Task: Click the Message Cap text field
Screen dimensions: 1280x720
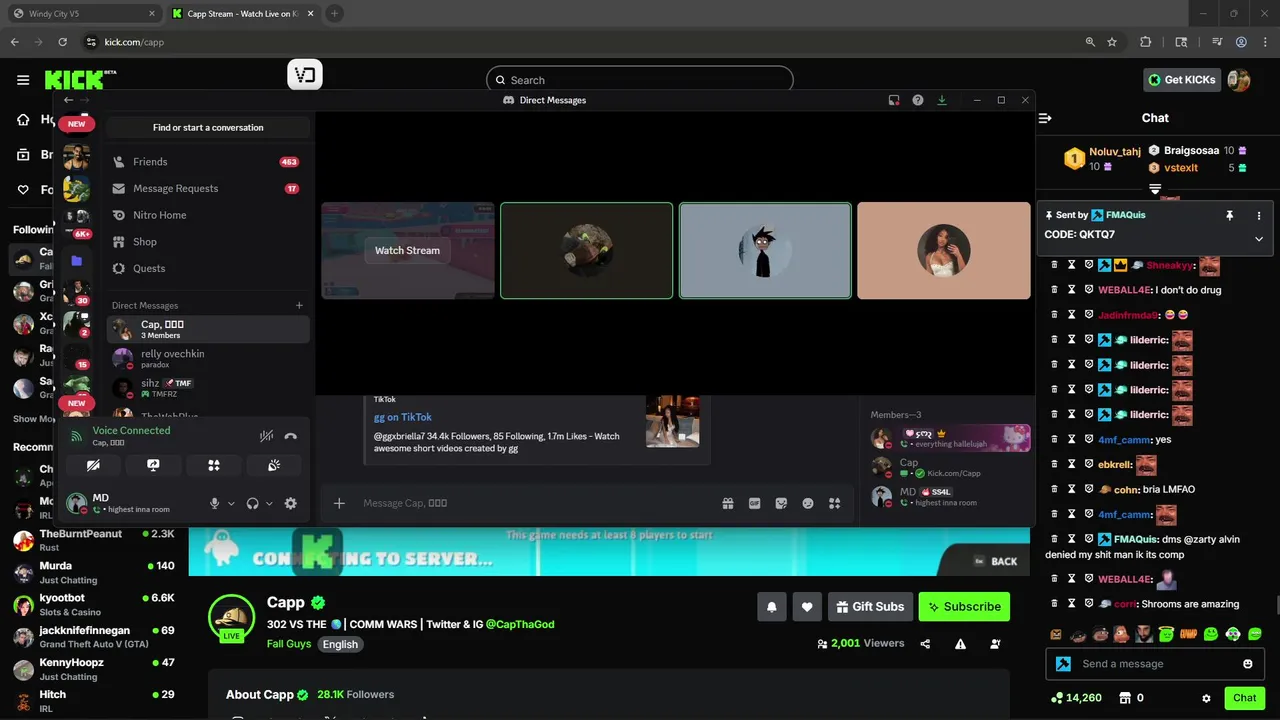Action: pos(535,504)
